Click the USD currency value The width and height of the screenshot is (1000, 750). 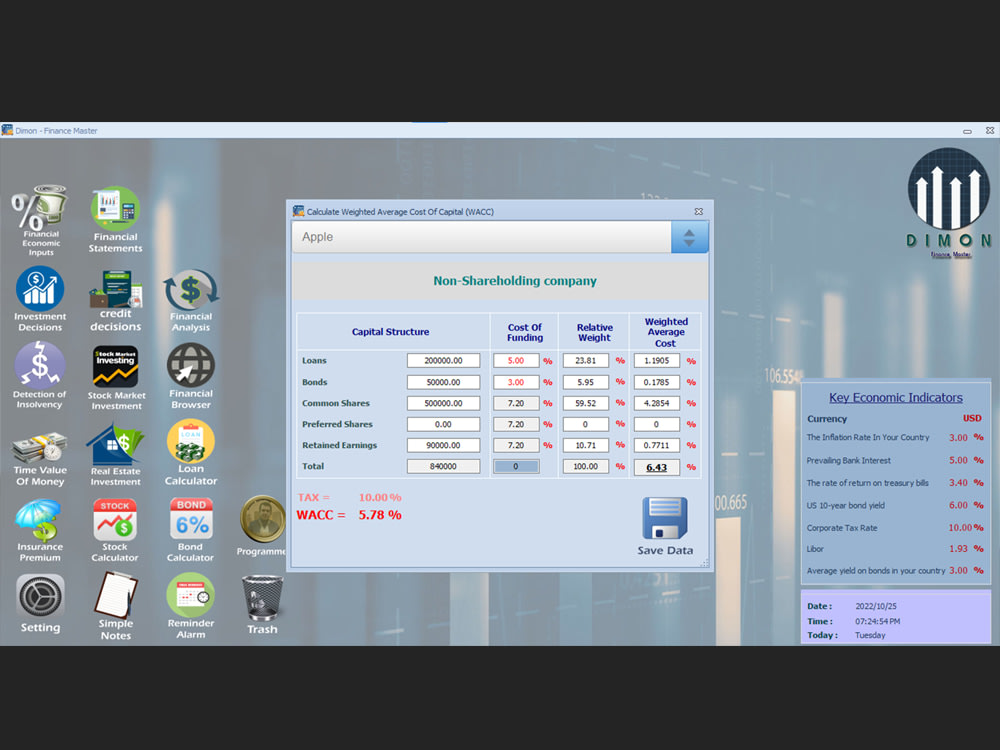(x=972, y=418)
